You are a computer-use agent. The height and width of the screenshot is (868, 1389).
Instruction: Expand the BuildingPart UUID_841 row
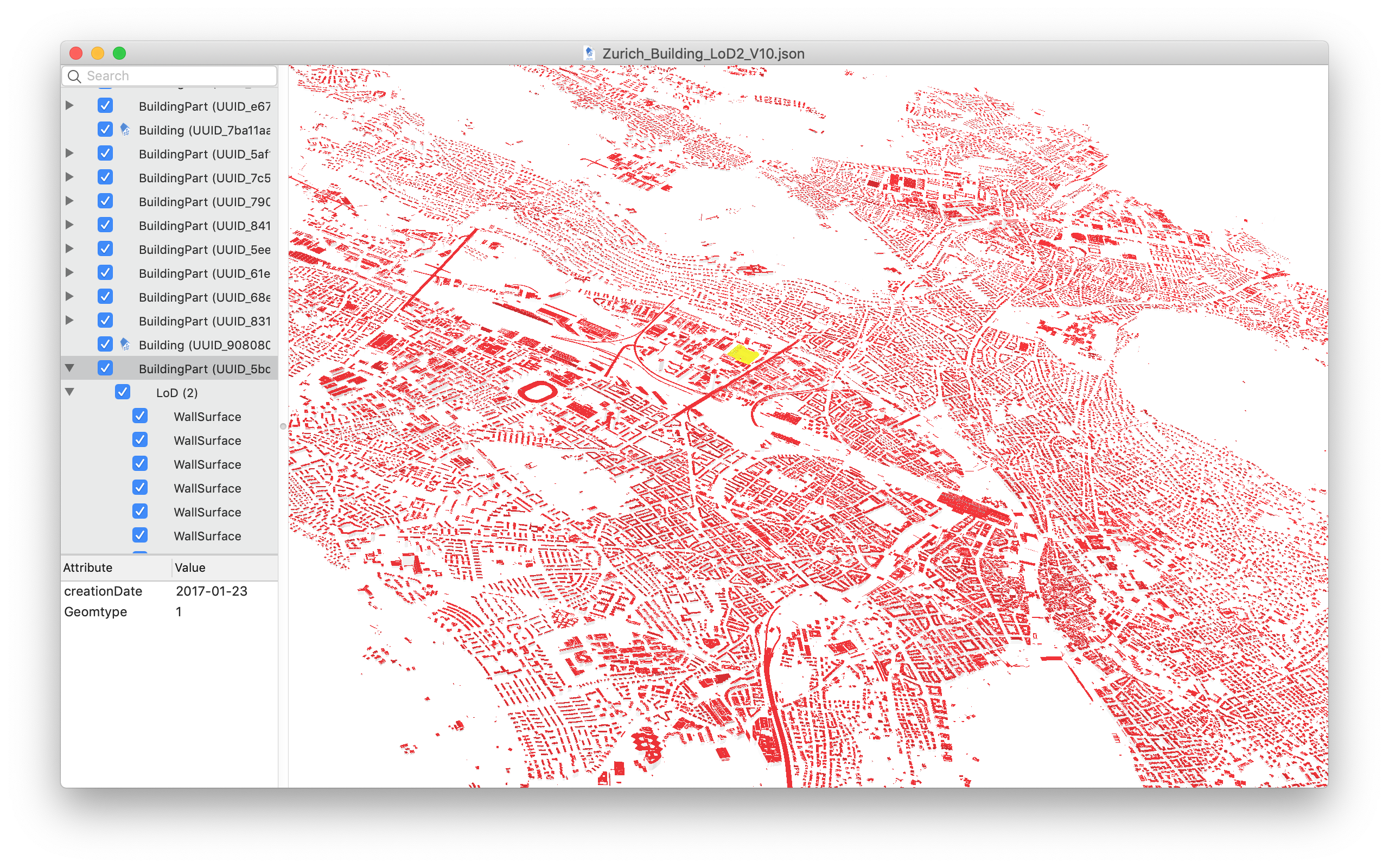coord(69,225)
